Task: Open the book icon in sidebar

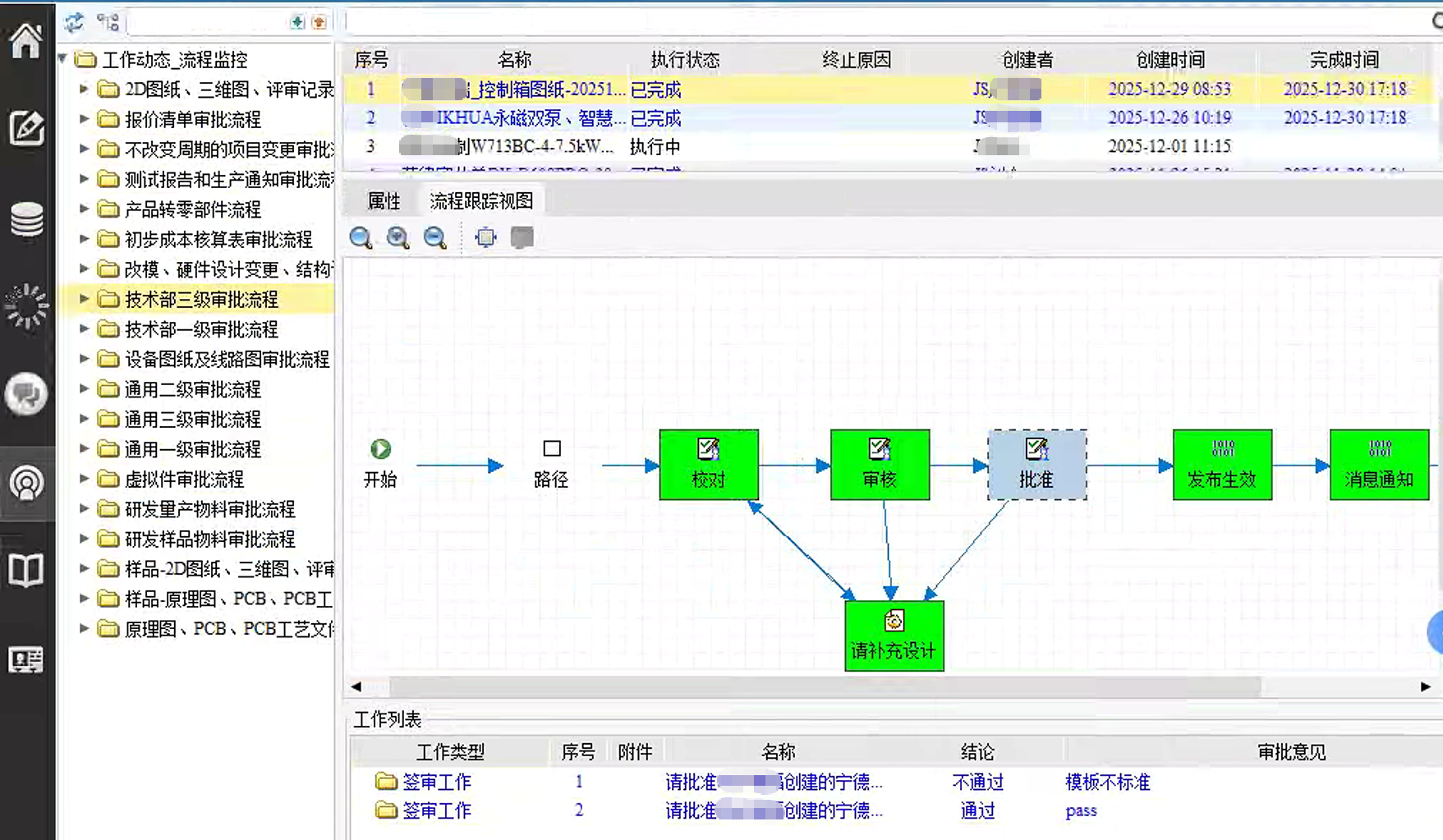Action: (x=26, y=570)
